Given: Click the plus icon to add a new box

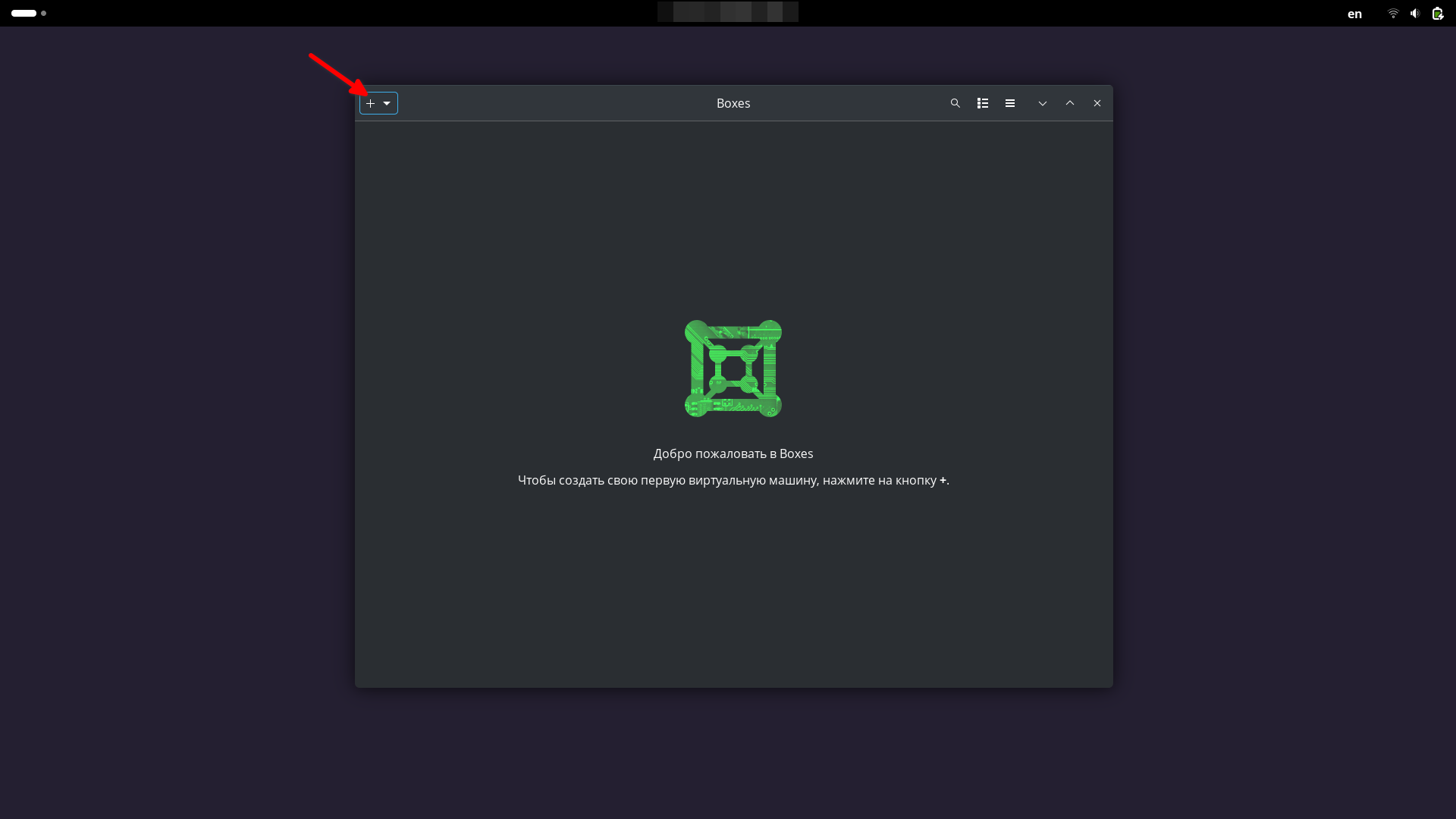Looking at the screenshot, I should coord(370,103).
